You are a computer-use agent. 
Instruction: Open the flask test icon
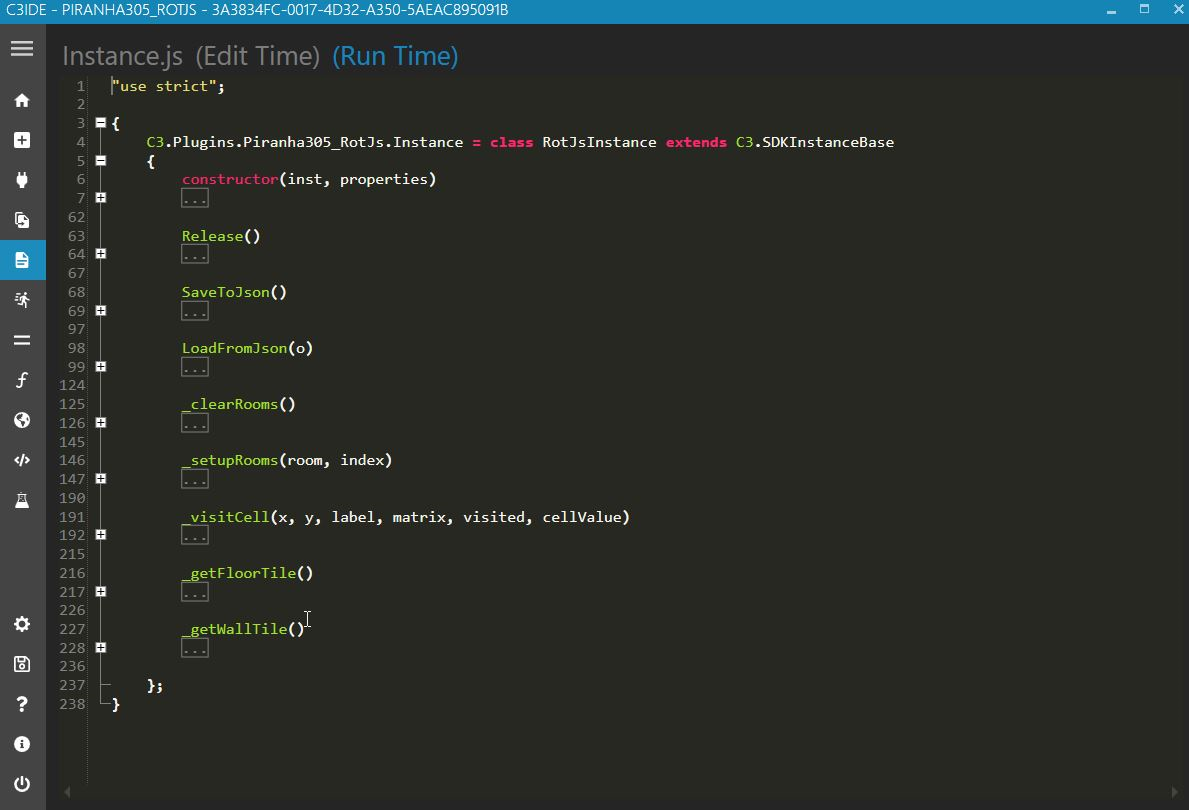point(22,501)
